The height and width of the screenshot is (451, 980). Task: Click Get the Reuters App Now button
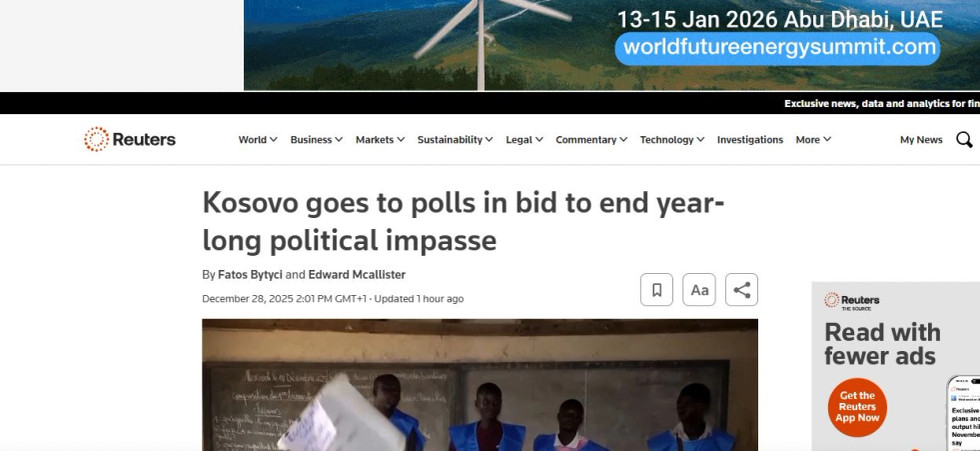[857, 407]
